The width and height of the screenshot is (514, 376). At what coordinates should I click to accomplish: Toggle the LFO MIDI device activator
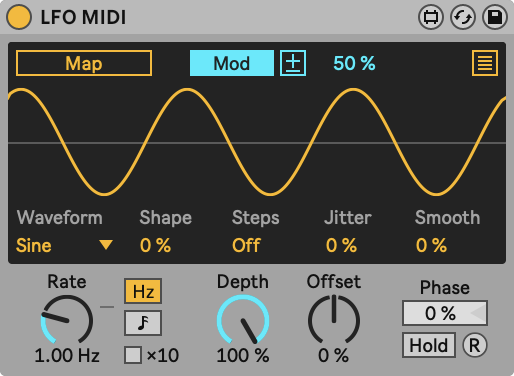[x=19, y=17]
